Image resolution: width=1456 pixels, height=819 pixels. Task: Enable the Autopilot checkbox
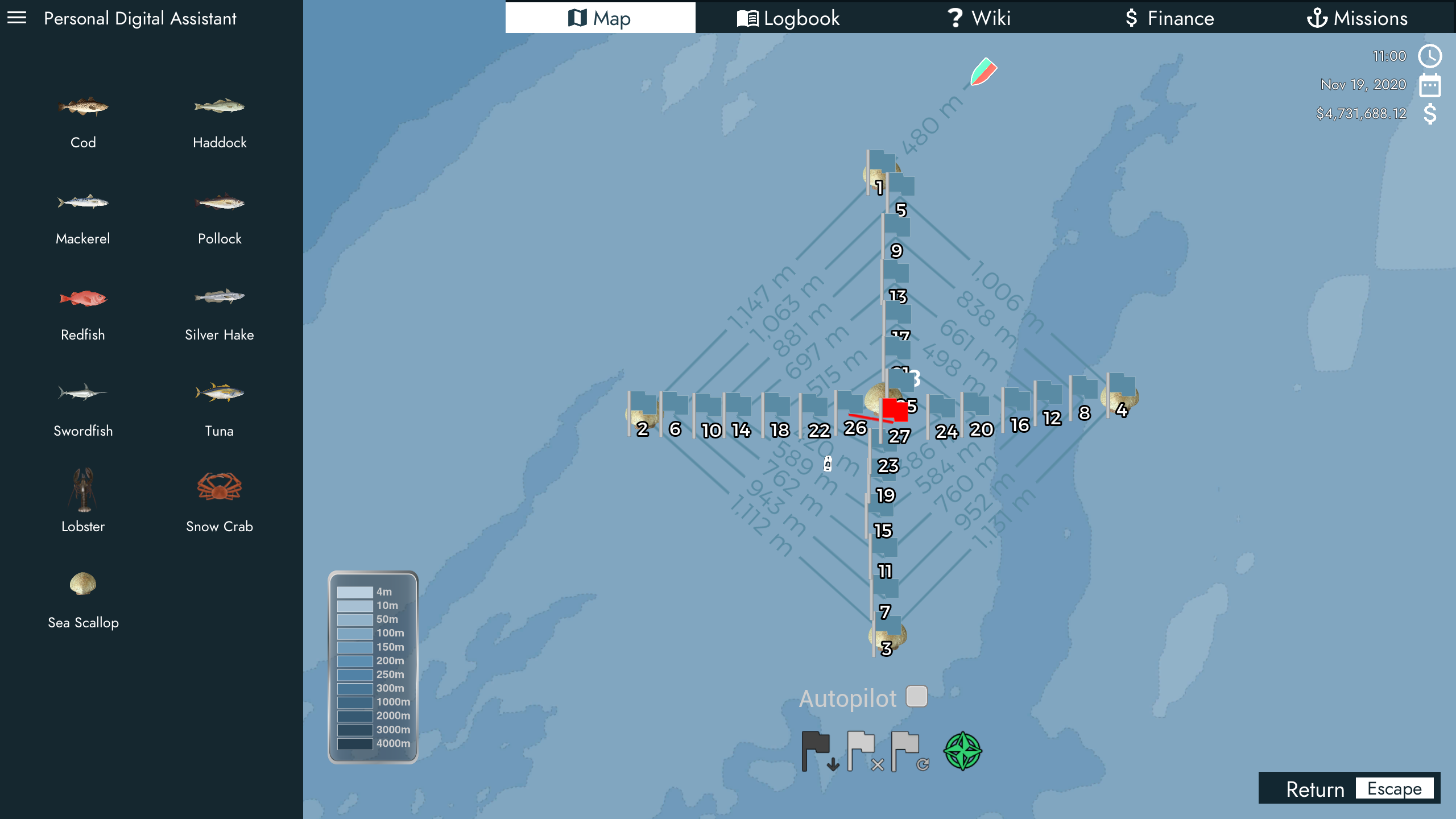[916, 696]
